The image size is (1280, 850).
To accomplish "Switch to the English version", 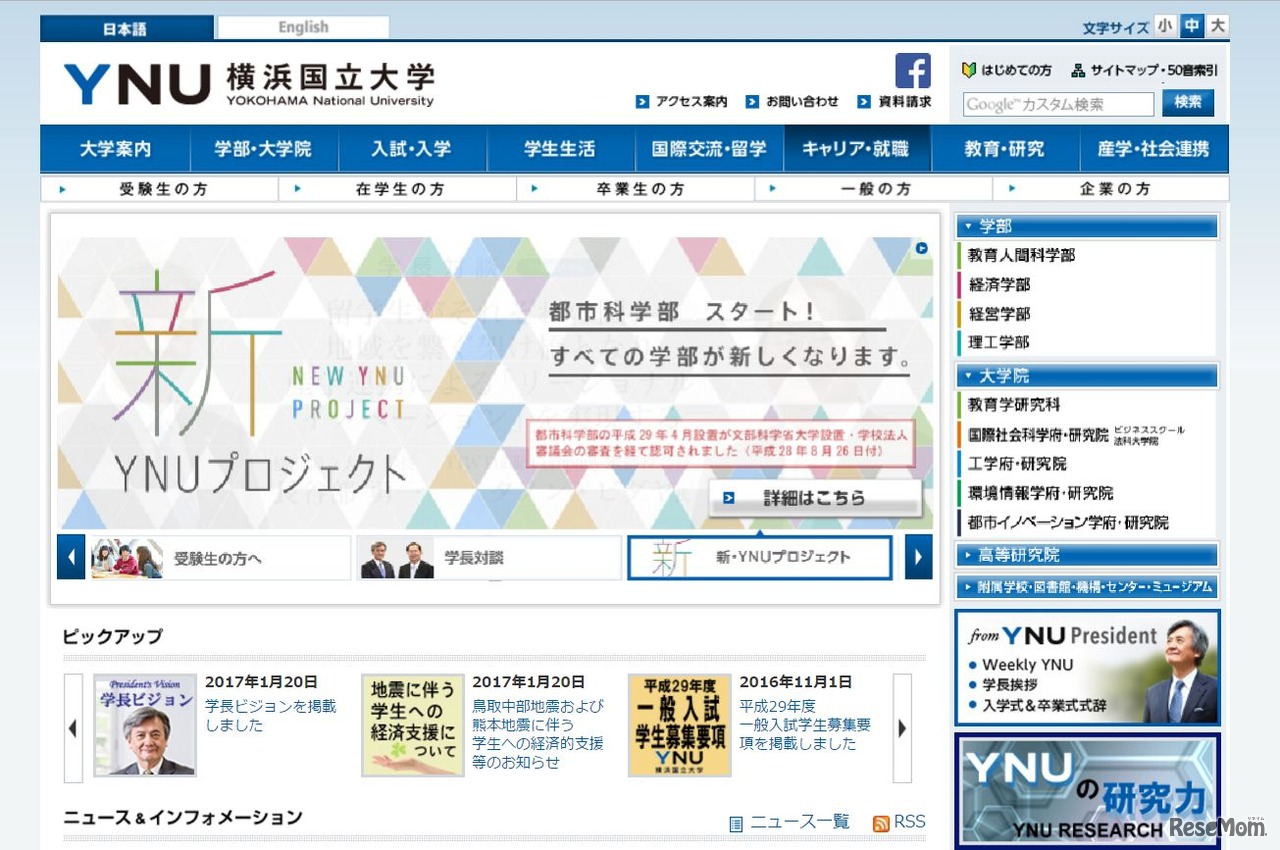I will coord(302,27).
